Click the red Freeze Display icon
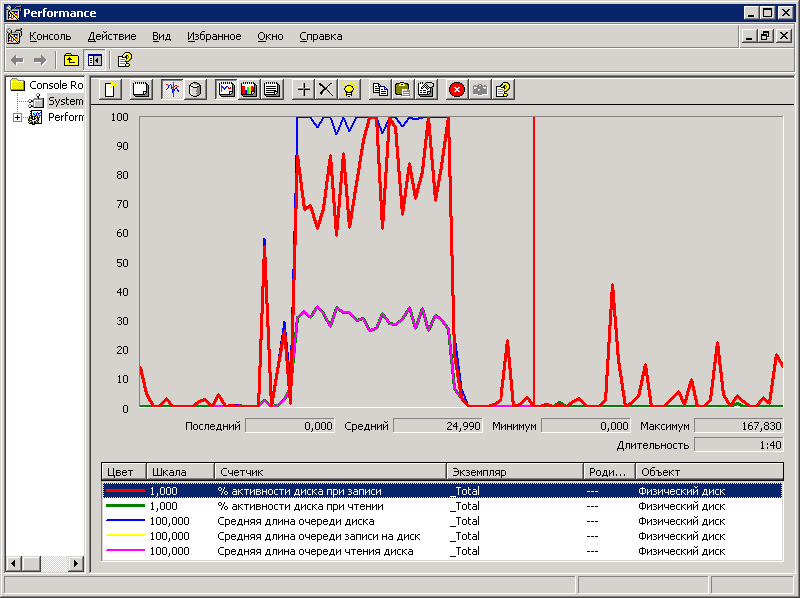This screenshot has width=800, height=598. point(457,89)
